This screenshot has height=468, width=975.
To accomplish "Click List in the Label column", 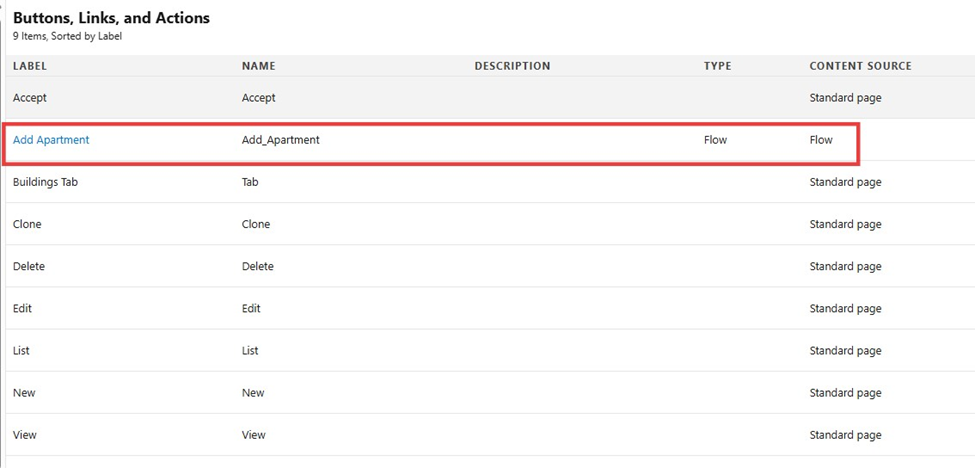I will tap(22, 350).
